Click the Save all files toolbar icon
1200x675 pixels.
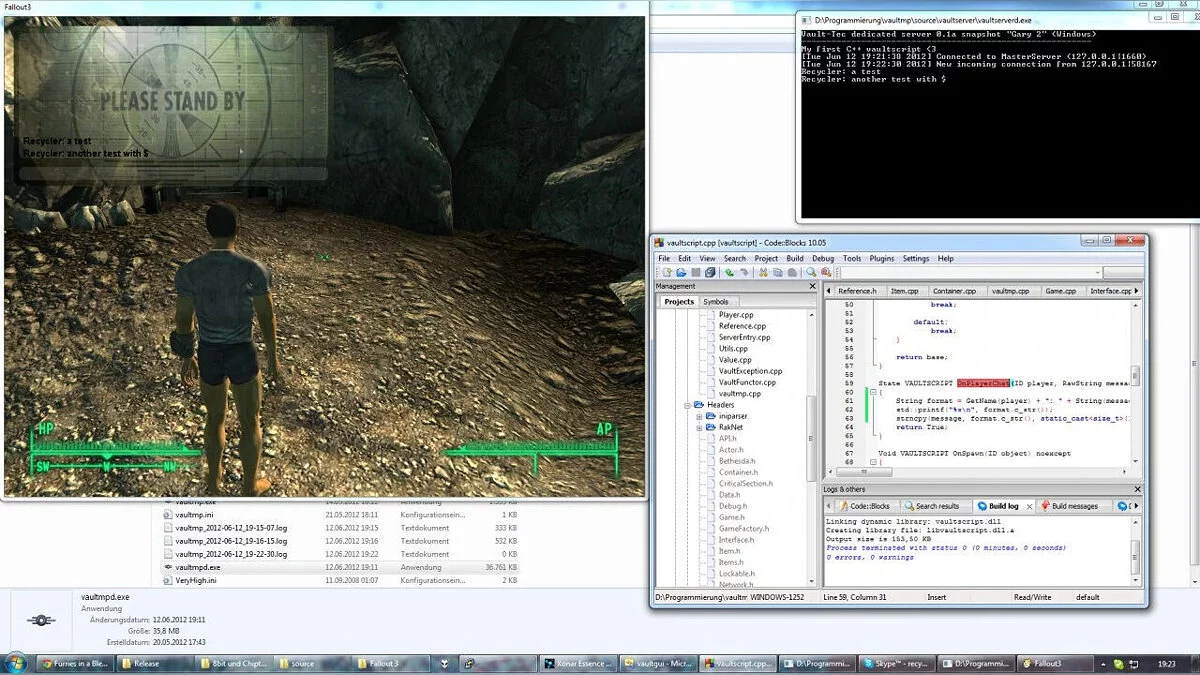(710, 272)
